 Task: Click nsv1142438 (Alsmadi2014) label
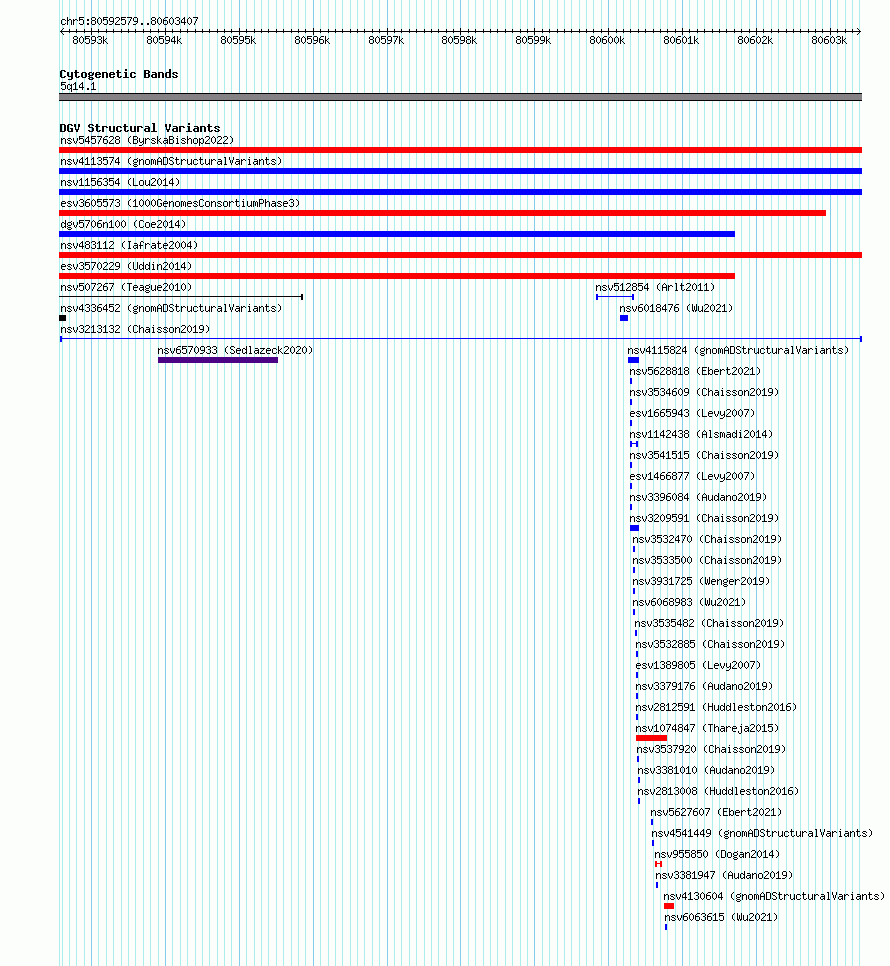coord(701,434)
